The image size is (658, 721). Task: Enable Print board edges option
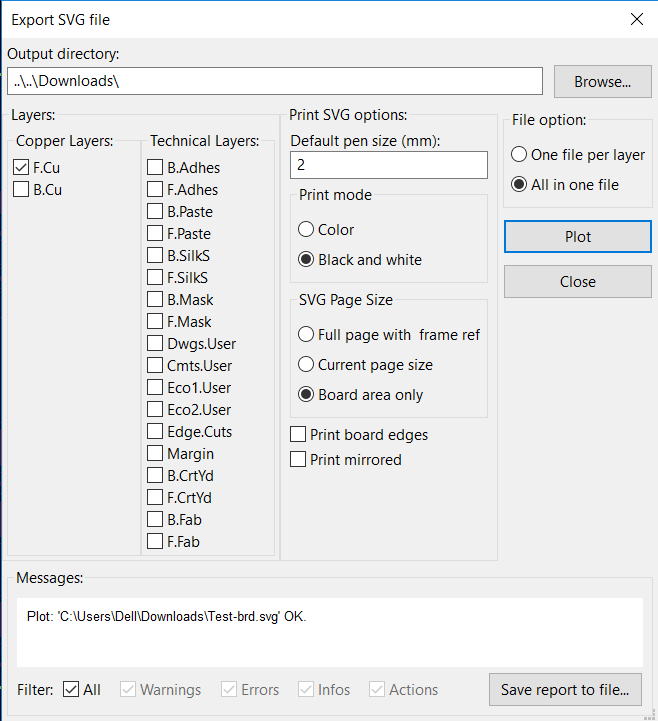[x=298, y=435]
